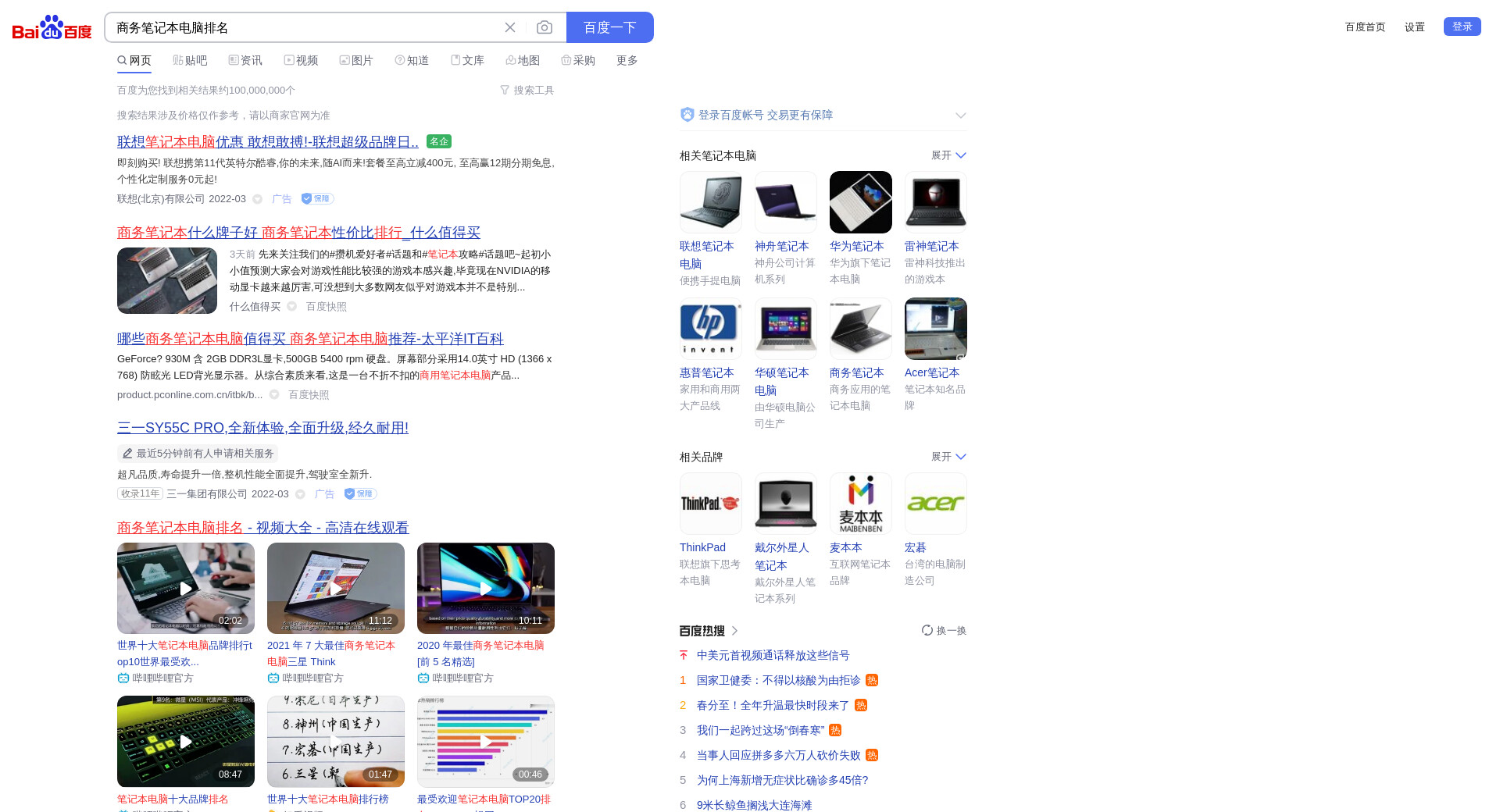Click the 百度一下 search button

609,27
